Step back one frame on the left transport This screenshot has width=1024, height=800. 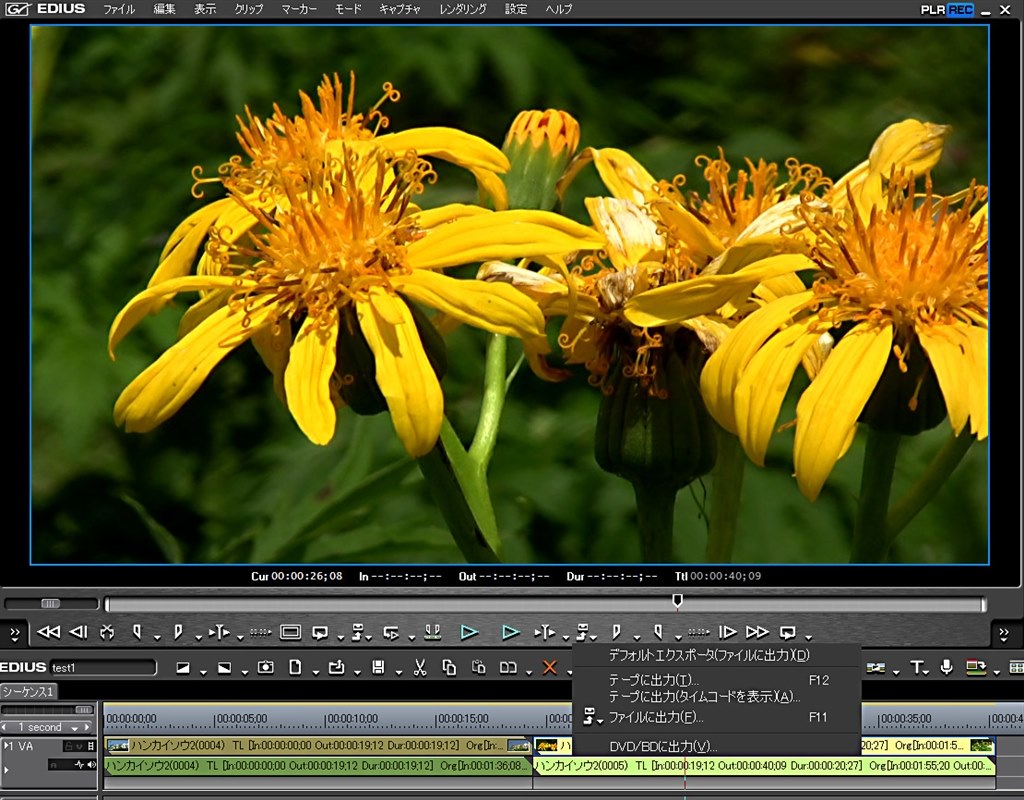point(78,632)
